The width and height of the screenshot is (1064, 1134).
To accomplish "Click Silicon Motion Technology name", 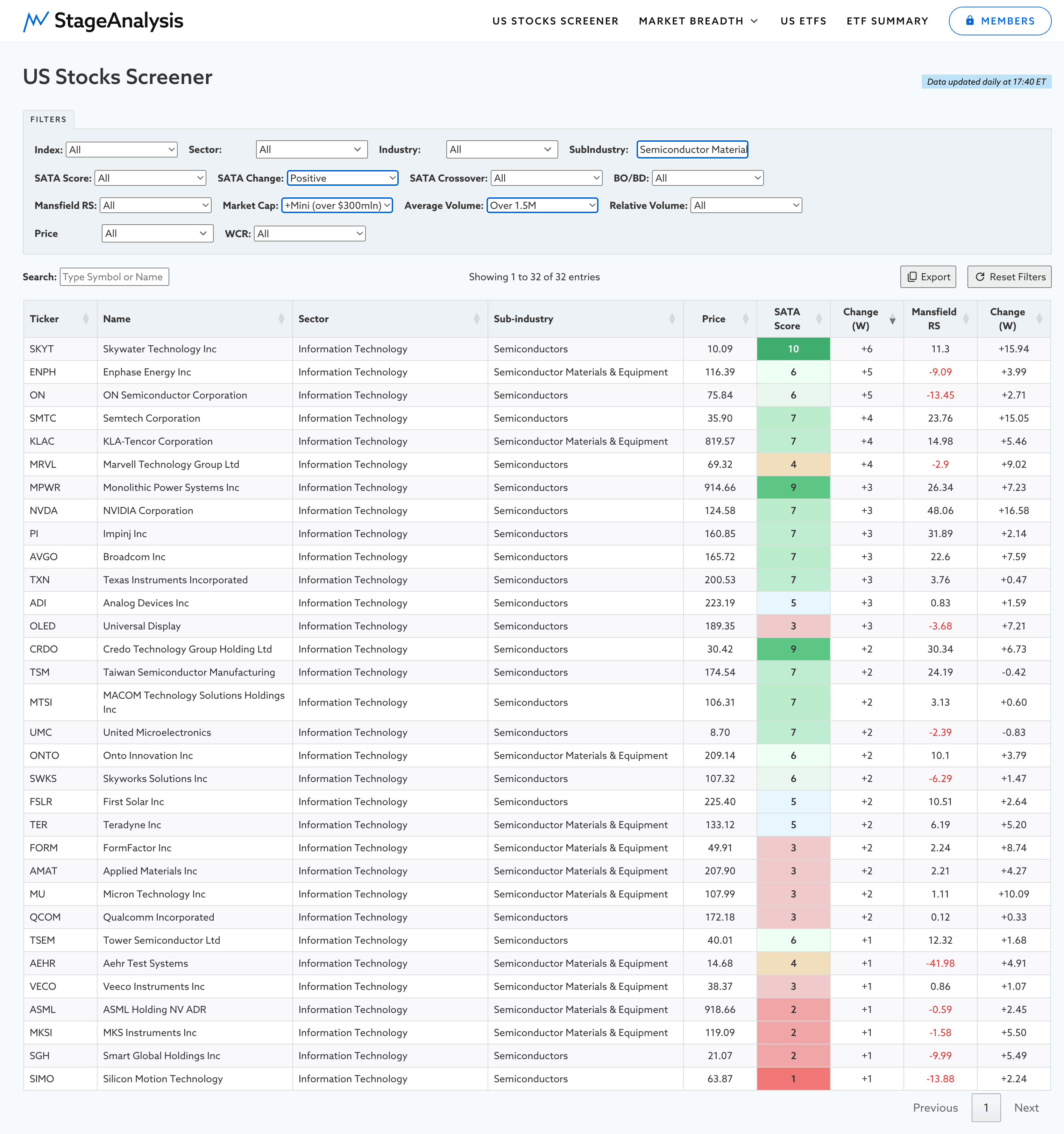I will coord(163,1079).
